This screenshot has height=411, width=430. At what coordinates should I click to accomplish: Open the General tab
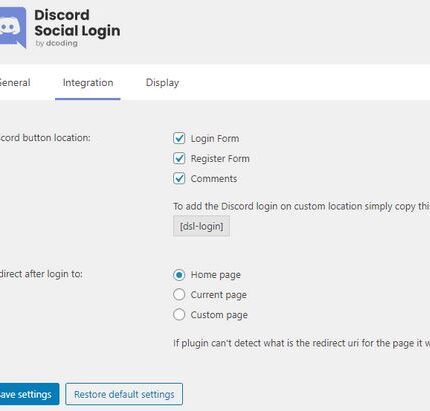coord(15,82)
